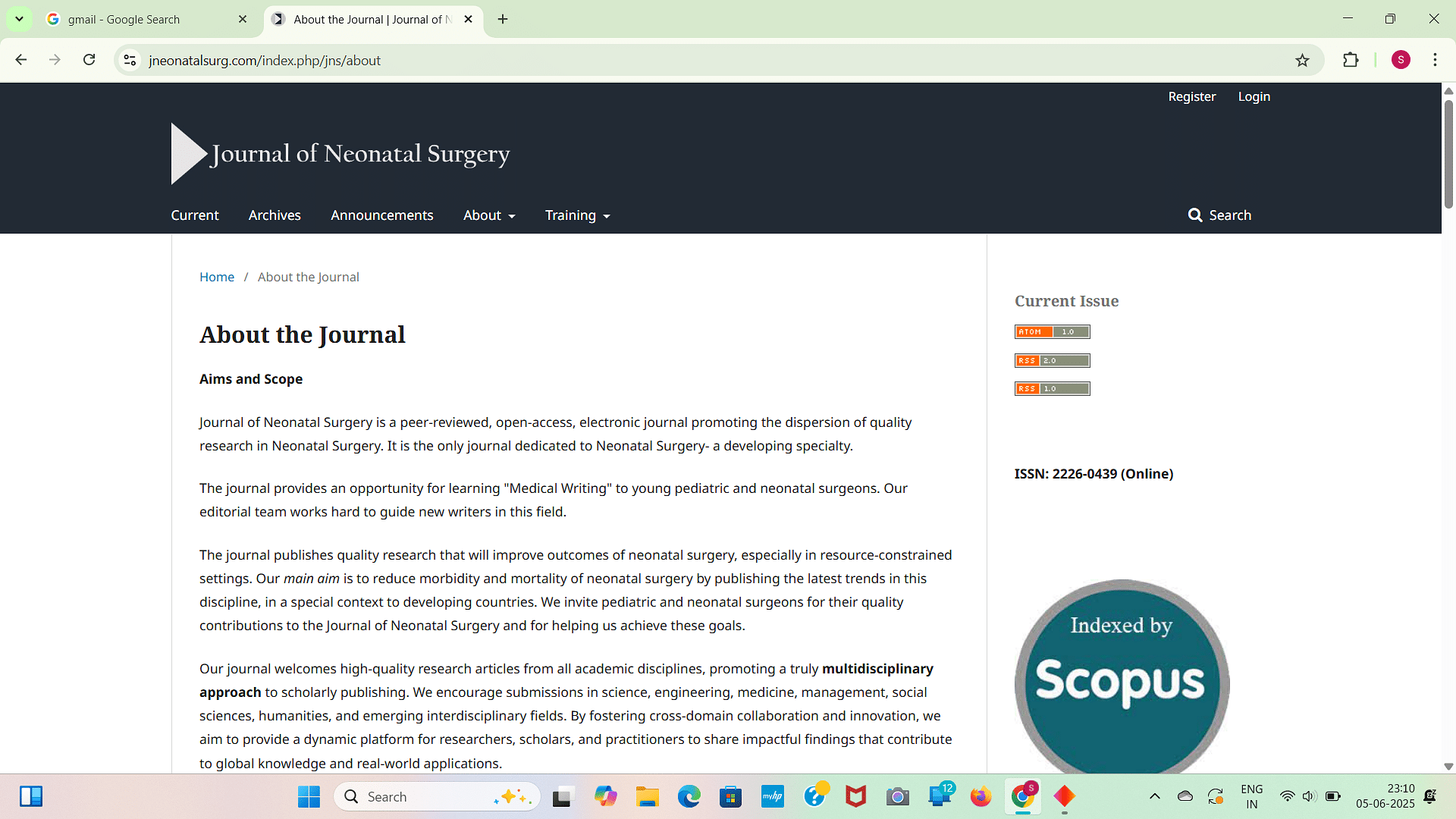Image resolution: width=1456 pixels, height=819 pixels.
Task: Open the Wi-Fi network tray icon
Action: point(1287,796)
